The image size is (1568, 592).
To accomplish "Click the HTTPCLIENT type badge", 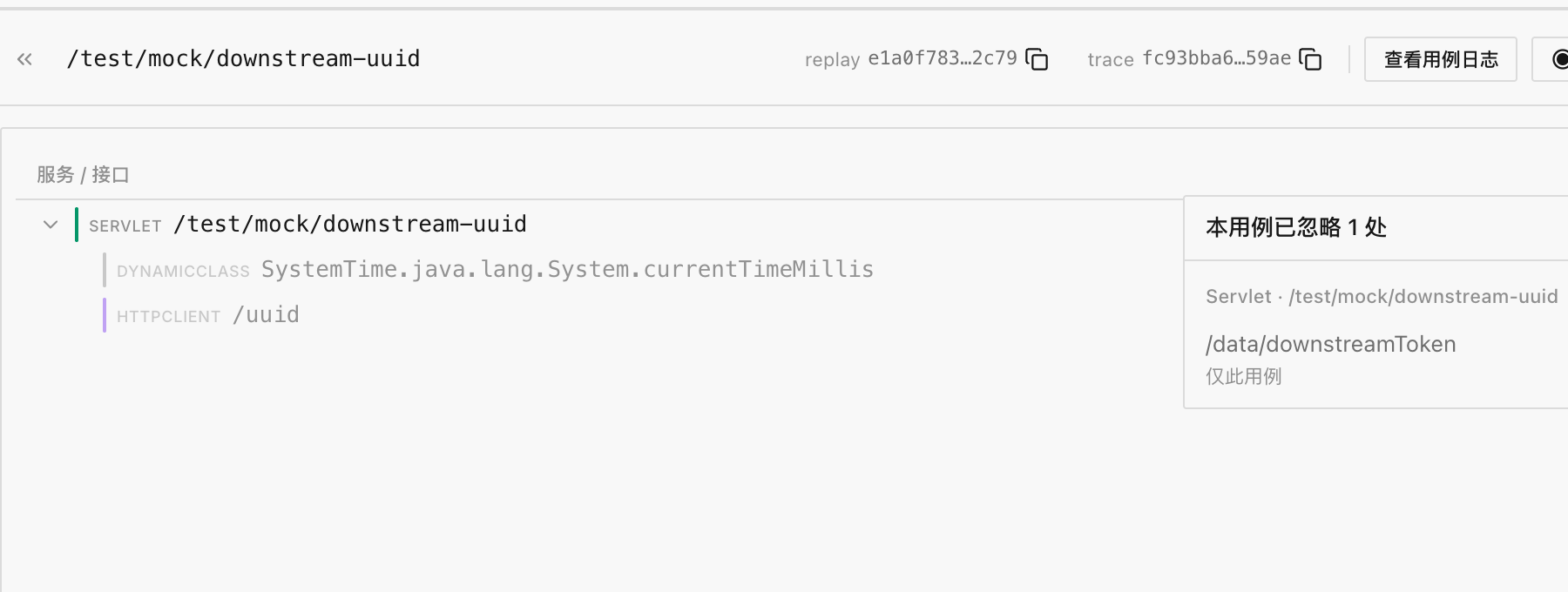I will pyautogui.click(x=169, y=317).
